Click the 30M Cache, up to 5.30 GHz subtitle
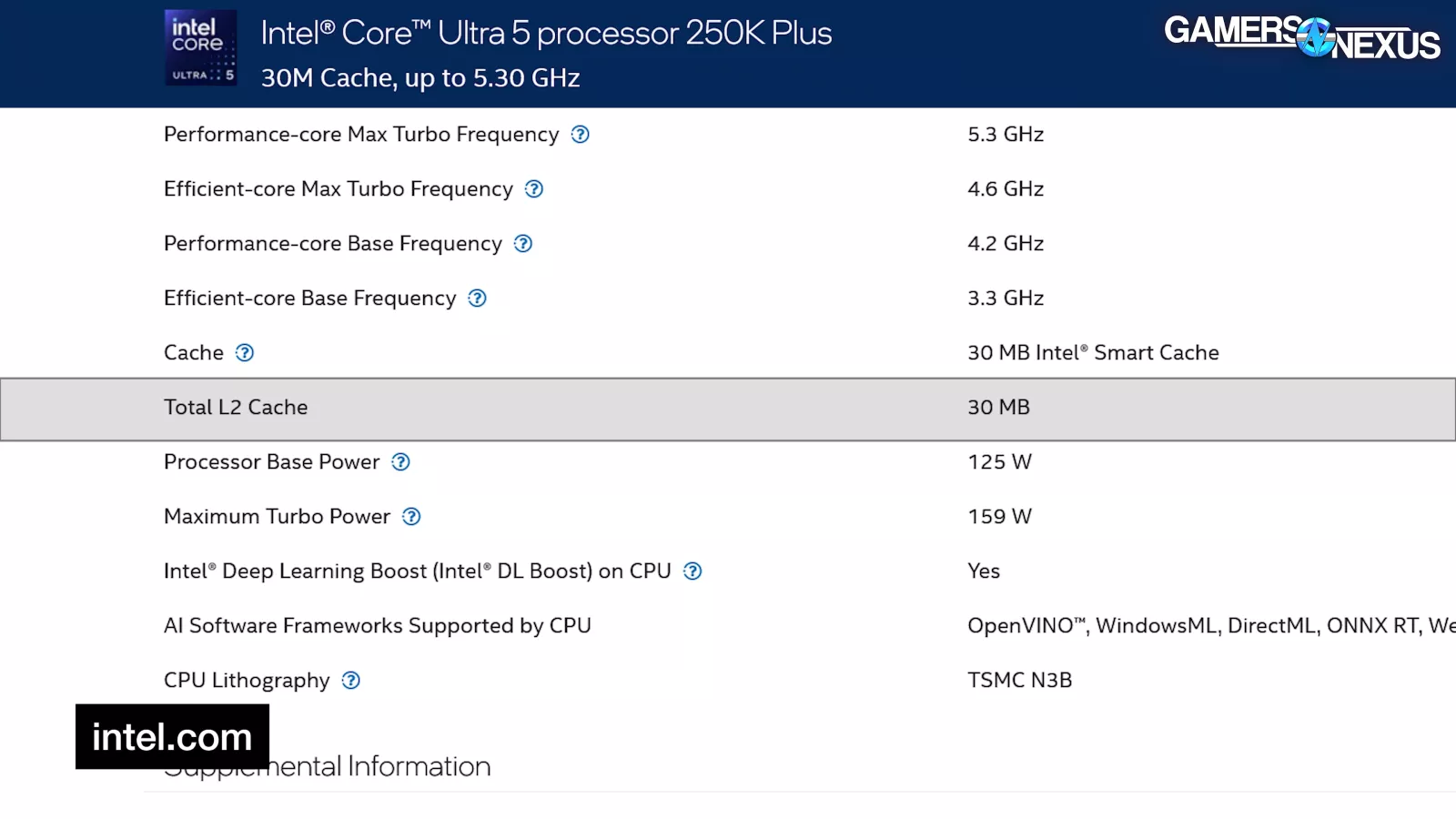Image resolution: width=1456 pixels, height=819 pixels. click(x=420, y=78)
